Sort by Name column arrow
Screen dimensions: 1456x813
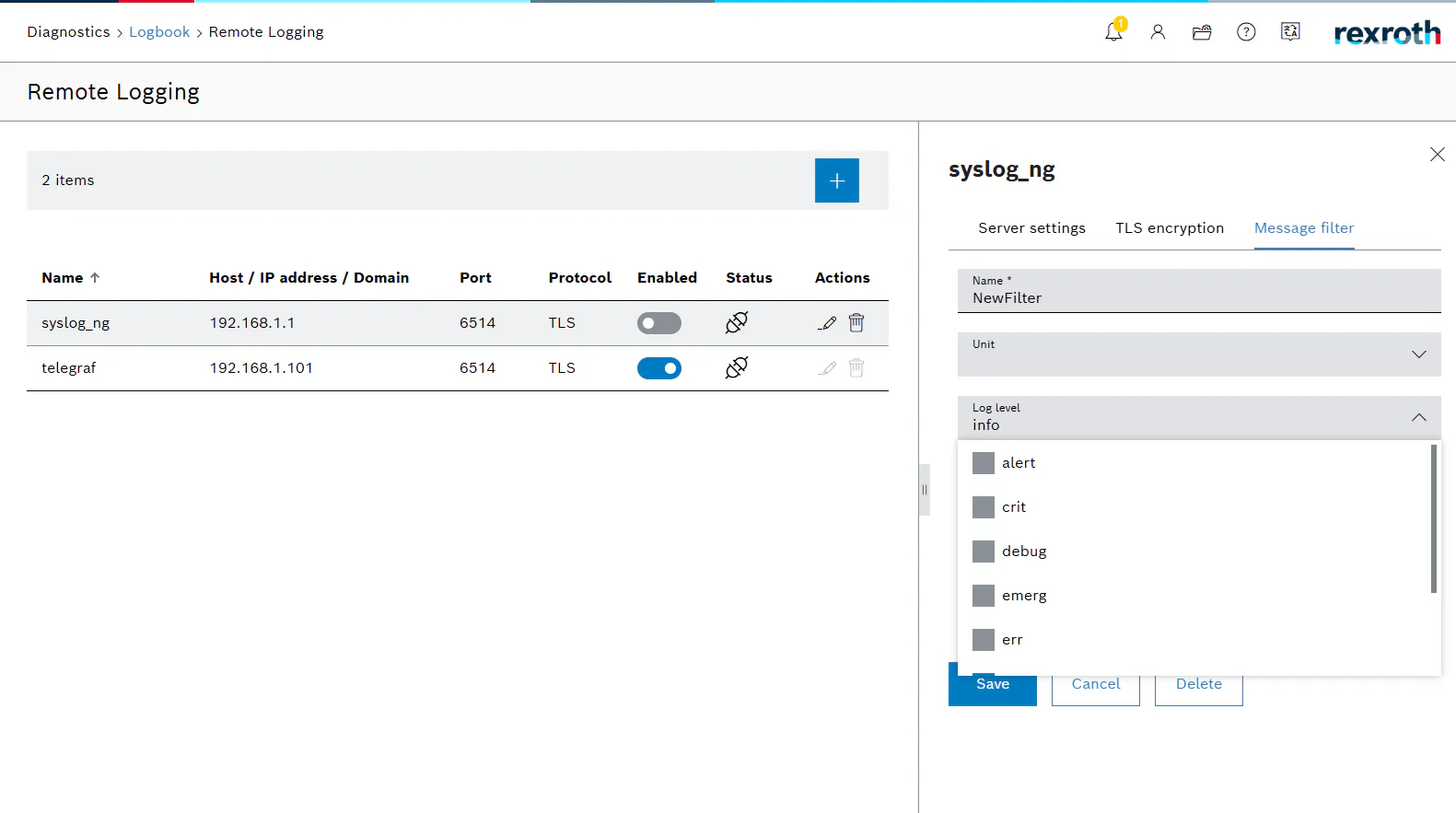tap(95, 278)
